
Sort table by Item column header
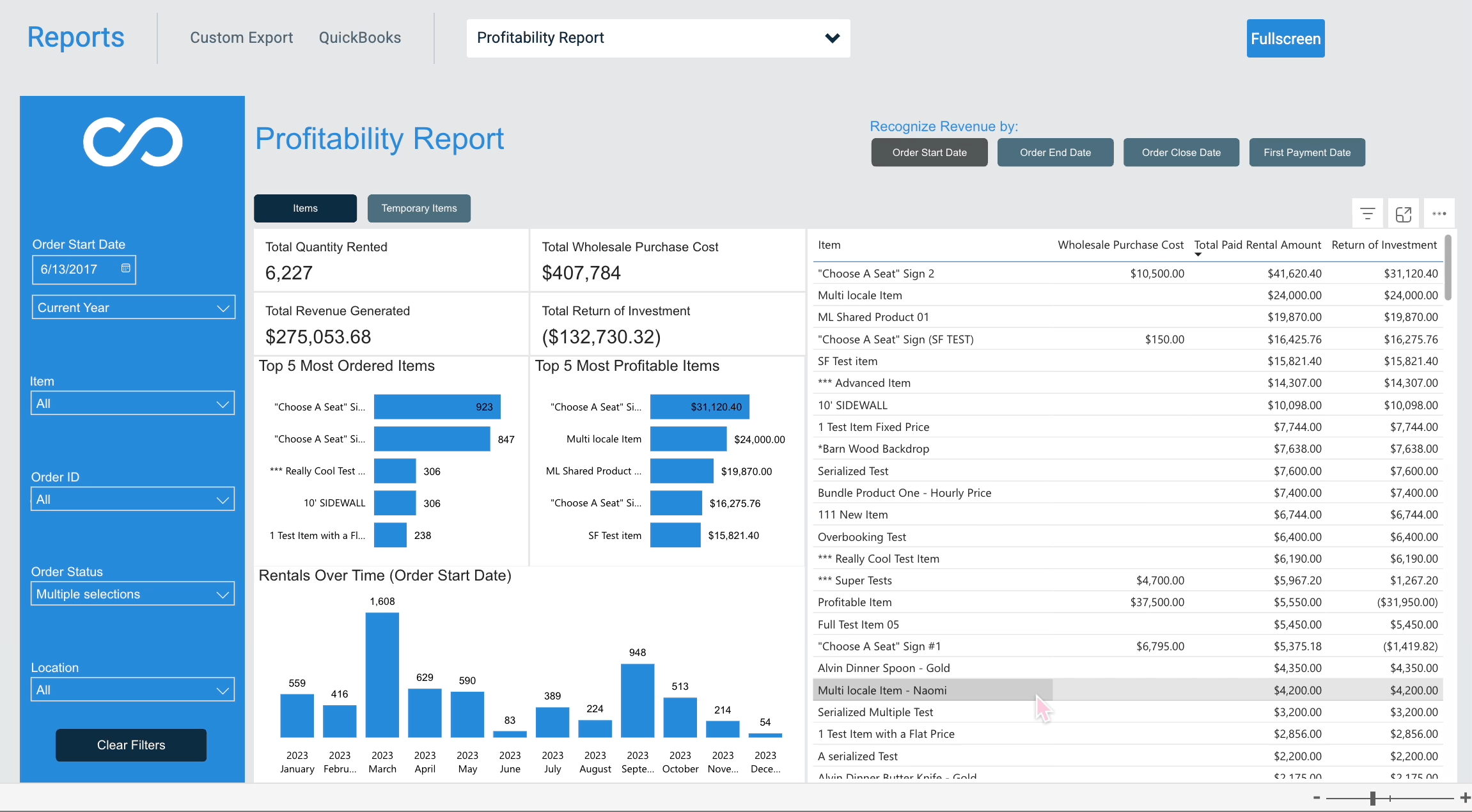pos(829,245)
